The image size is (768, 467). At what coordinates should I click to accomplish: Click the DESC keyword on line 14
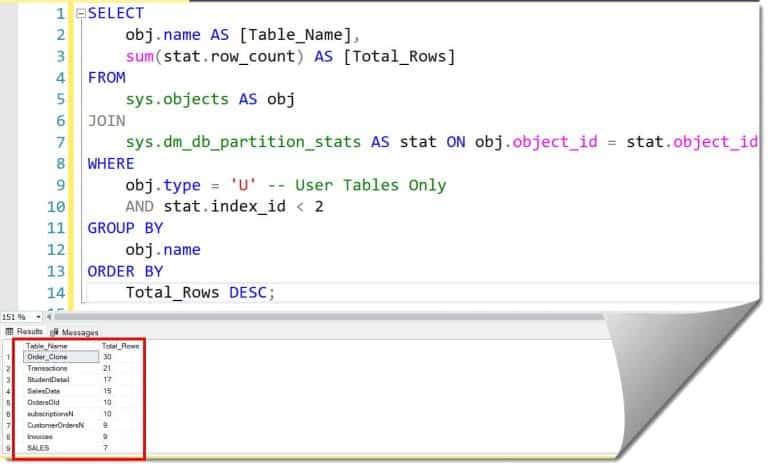click(x=248, y=293)
